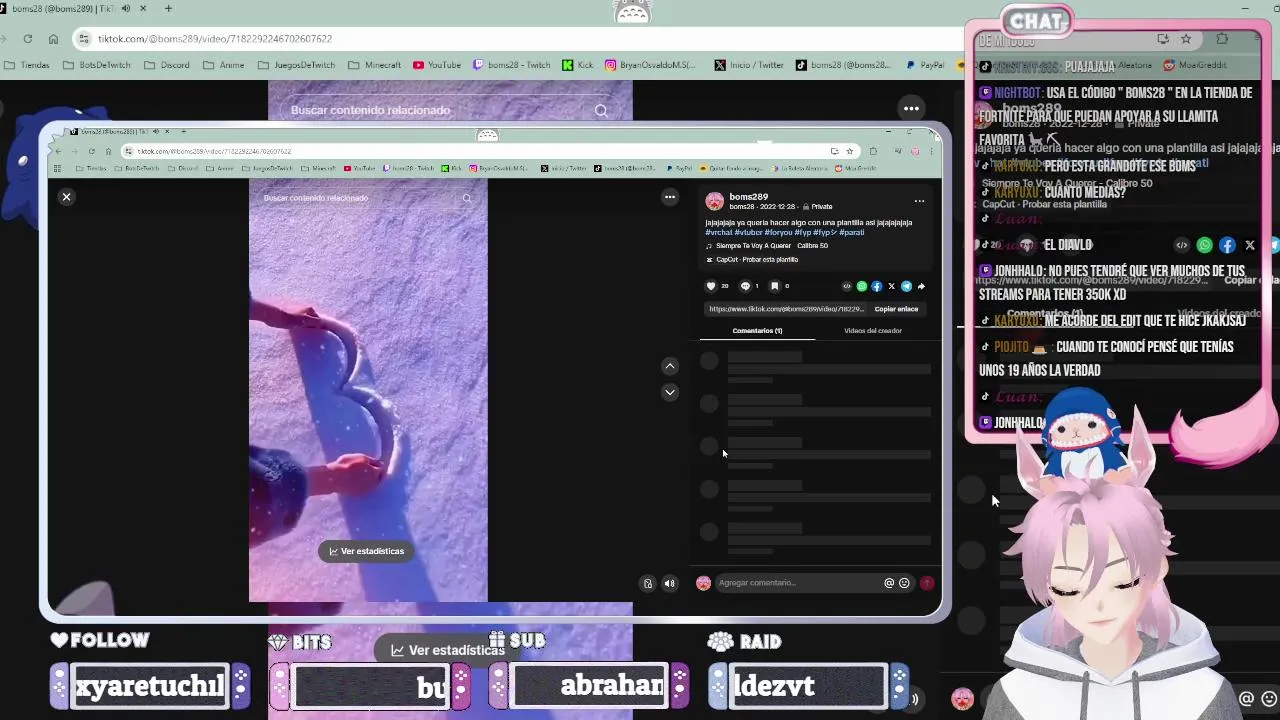Open Siempre Te Voy A Querer music link

(771, 246)
